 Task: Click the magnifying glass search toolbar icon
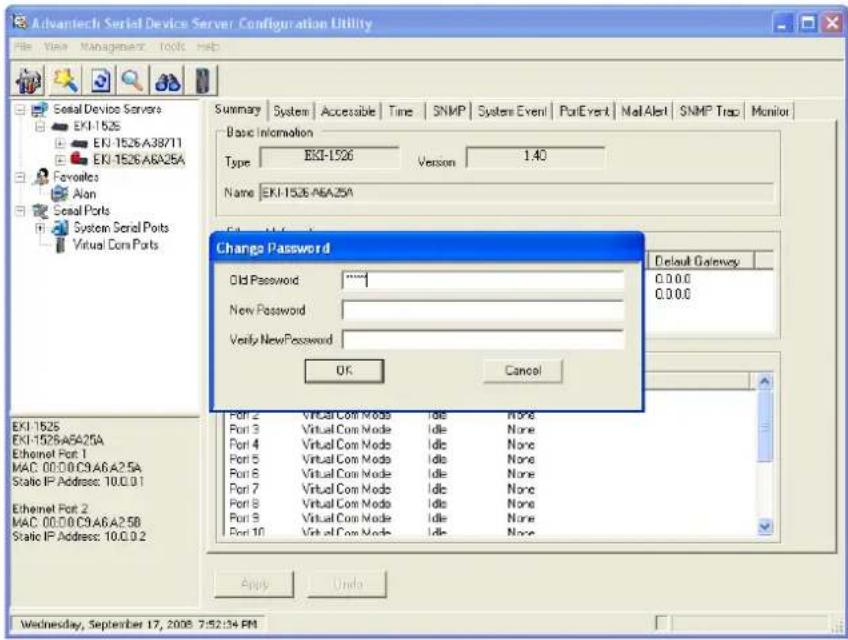[x=132, y=81]
